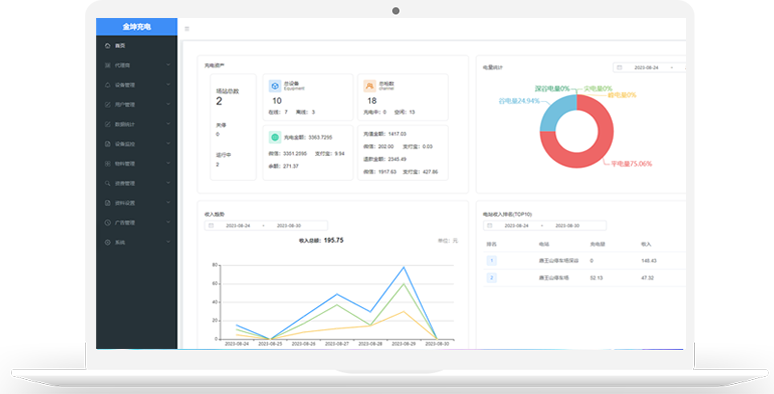Click the edit icon beside 数据统计
The image size is (774, 394).
coord(108,124)
